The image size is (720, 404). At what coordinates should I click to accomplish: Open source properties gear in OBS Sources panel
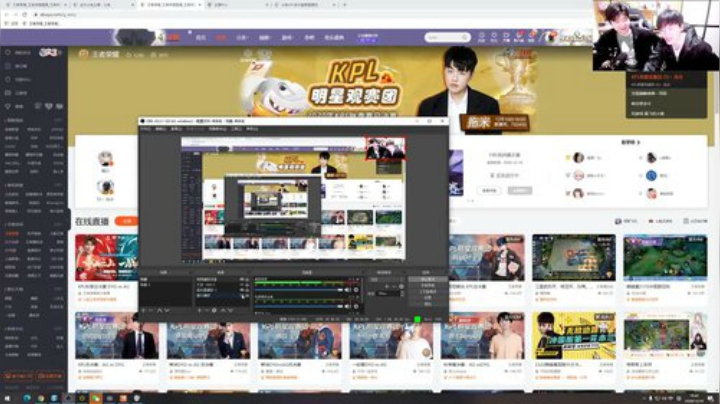click(214, 310)
